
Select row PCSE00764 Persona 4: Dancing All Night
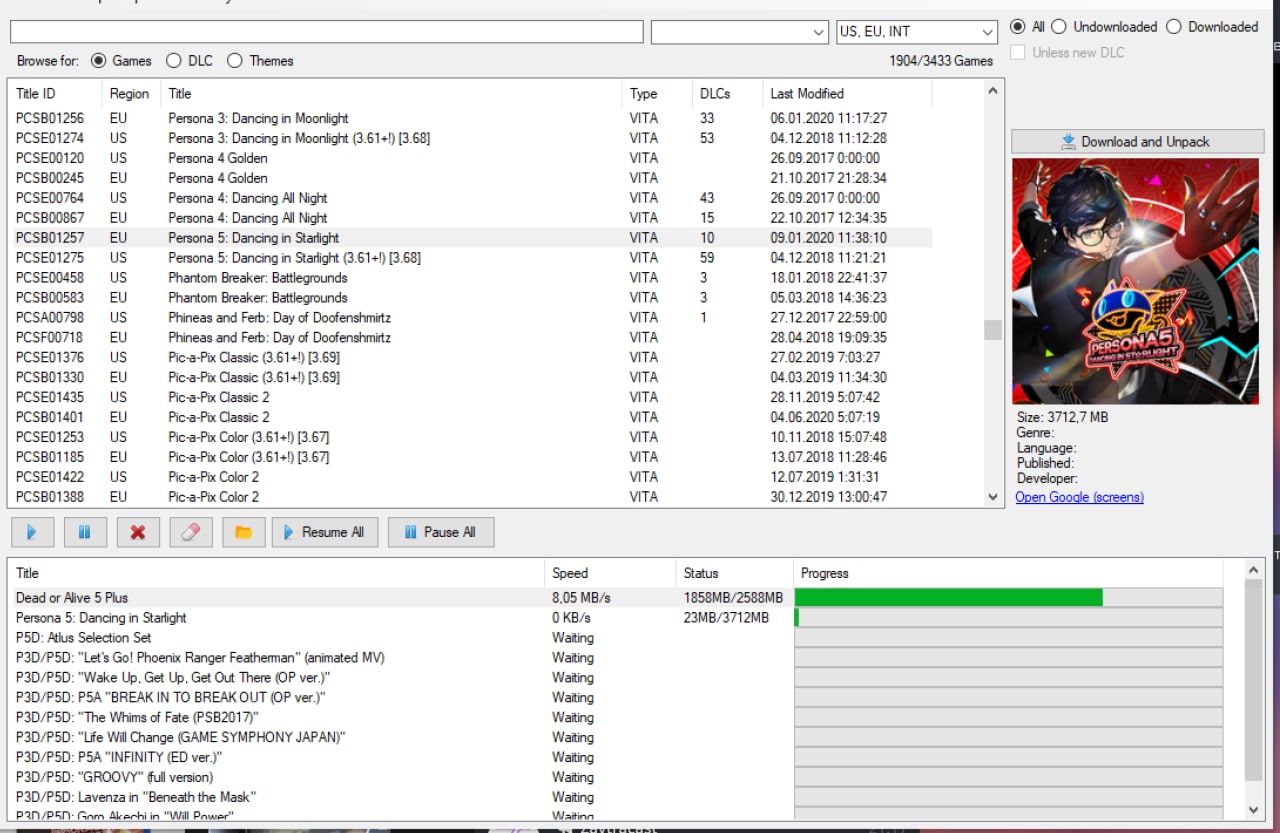coord(470,198)
